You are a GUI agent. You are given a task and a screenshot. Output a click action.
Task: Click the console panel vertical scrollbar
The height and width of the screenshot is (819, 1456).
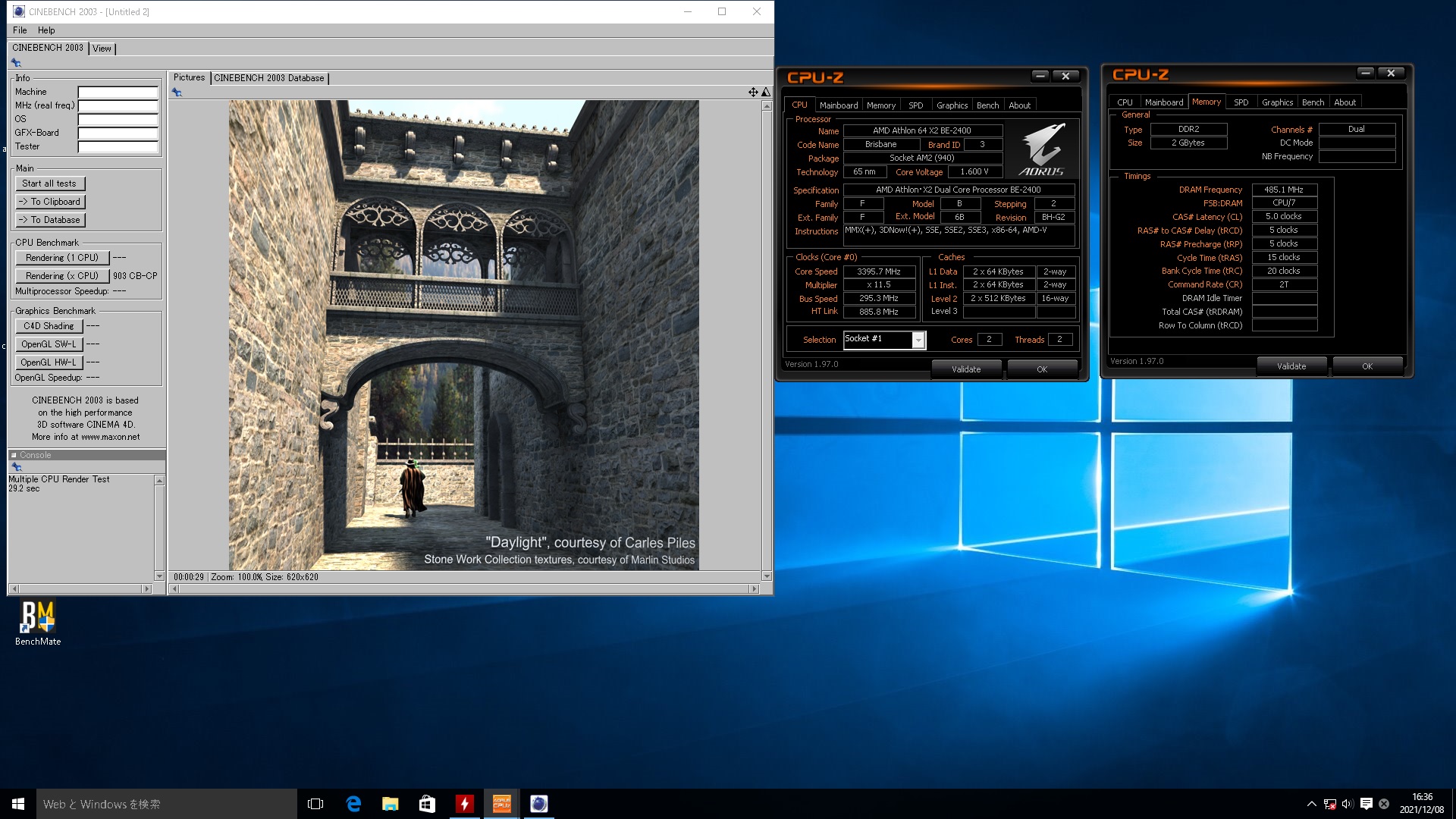coord(159,528)
